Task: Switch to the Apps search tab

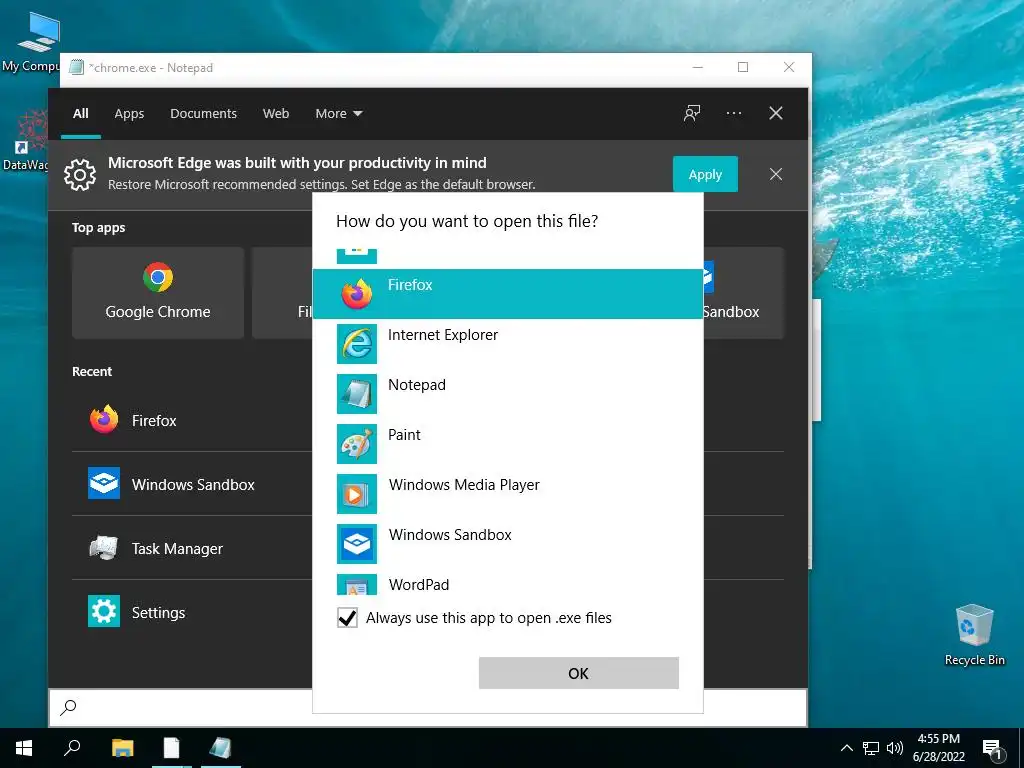Action: coord(129,114)
